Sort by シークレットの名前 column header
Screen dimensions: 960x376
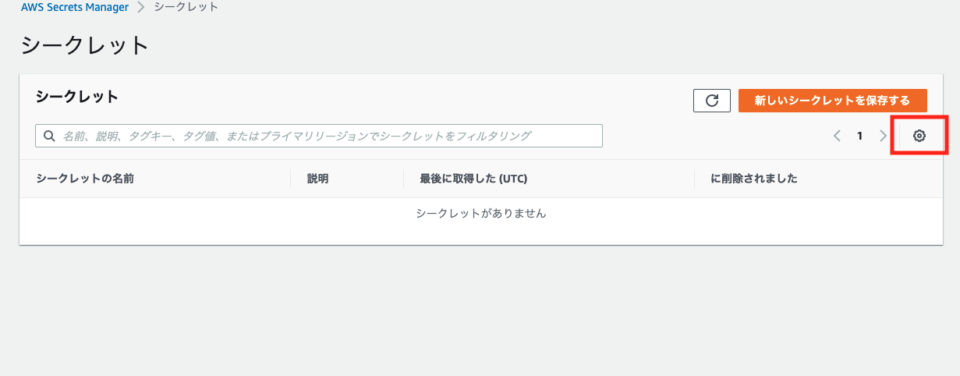point(85,179)
